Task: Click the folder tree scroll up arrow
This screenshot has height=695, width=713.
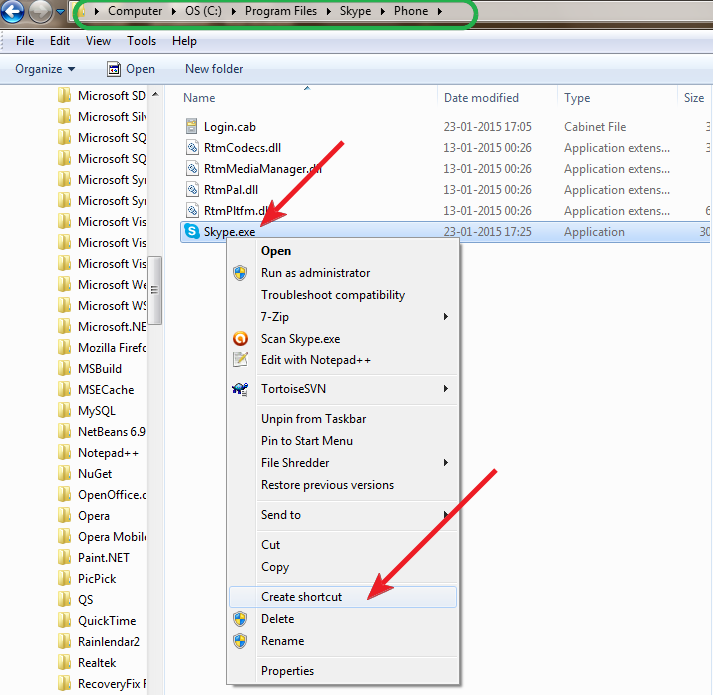Action: pyautogui.click(x=155, y=95)
